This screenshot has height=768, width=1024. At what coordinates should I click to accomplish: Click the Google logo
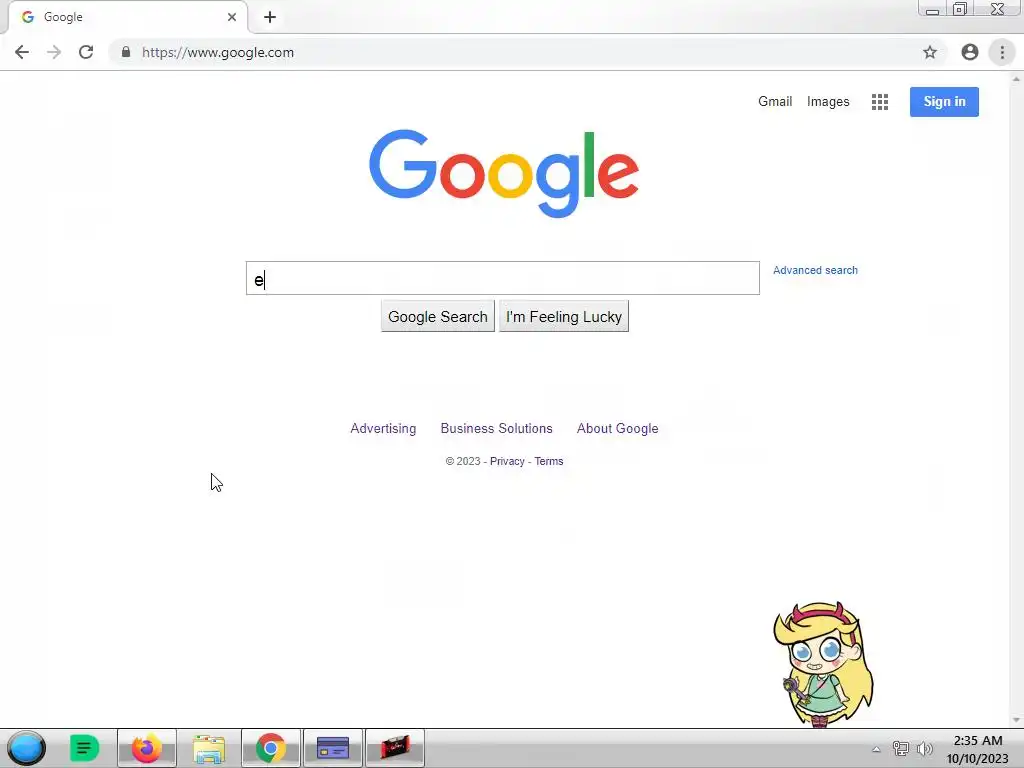point(504,173)
